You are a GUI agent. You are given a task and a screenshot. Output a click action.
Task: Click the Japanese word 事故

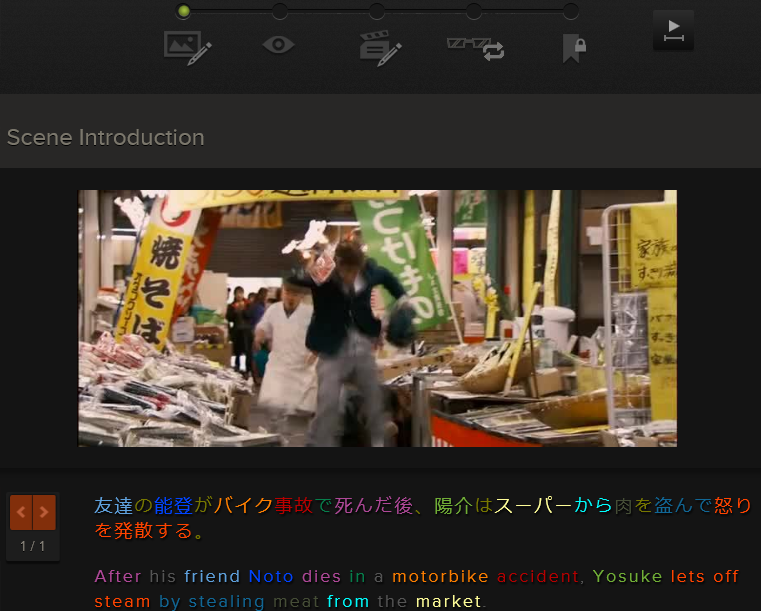click(x=294, y=506)
